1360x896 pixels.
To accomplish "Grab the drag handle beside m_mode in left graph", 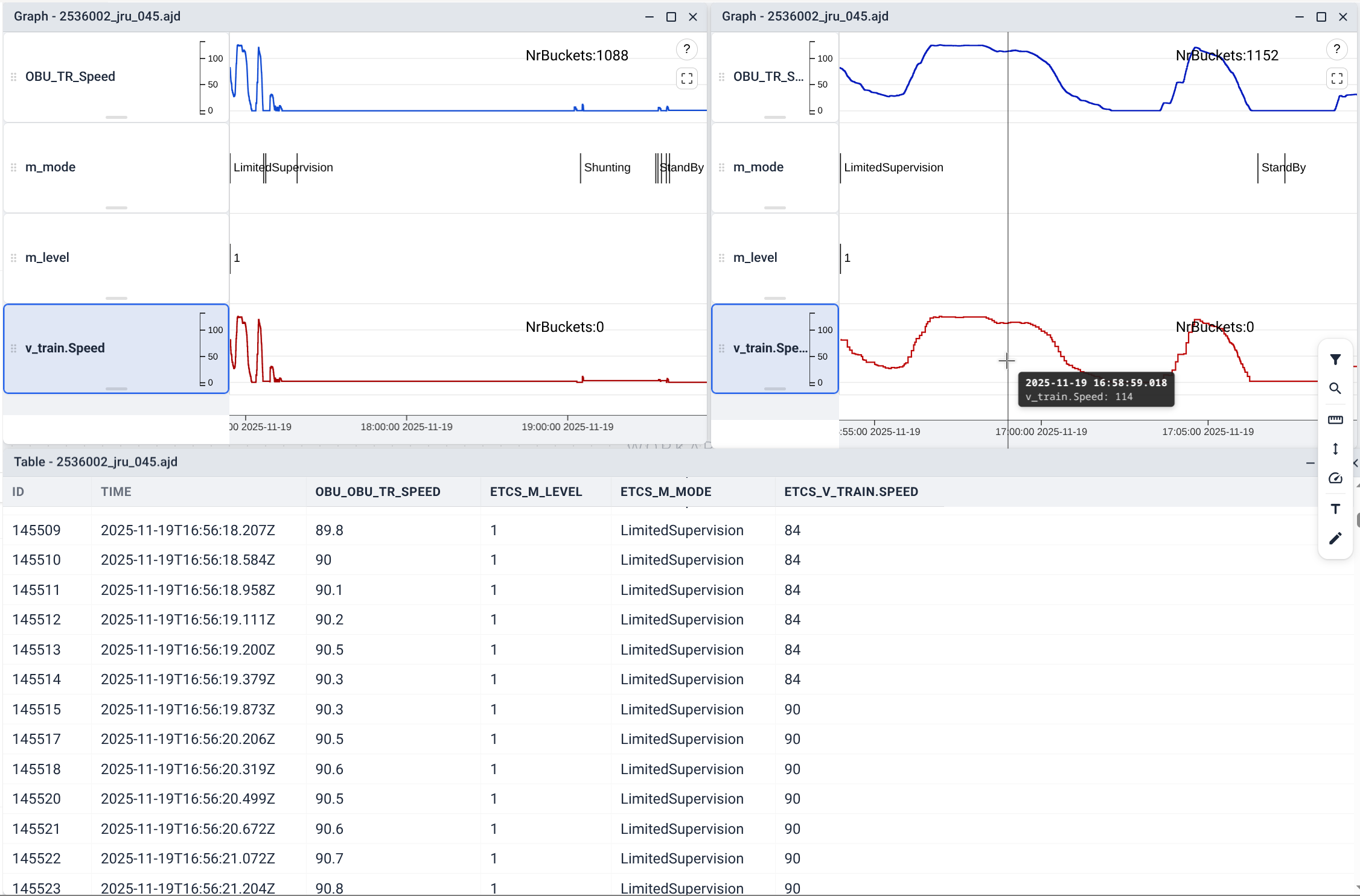I will tap(13, 167).
